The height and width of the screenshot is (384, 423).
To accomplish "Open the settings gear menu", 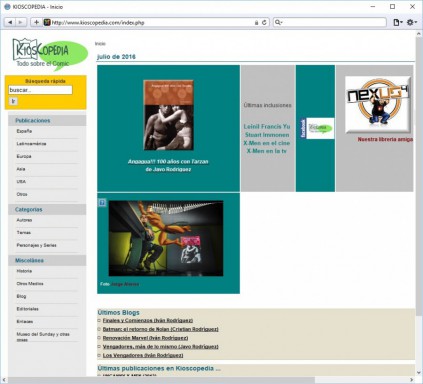I will click(x=411, y=22).
